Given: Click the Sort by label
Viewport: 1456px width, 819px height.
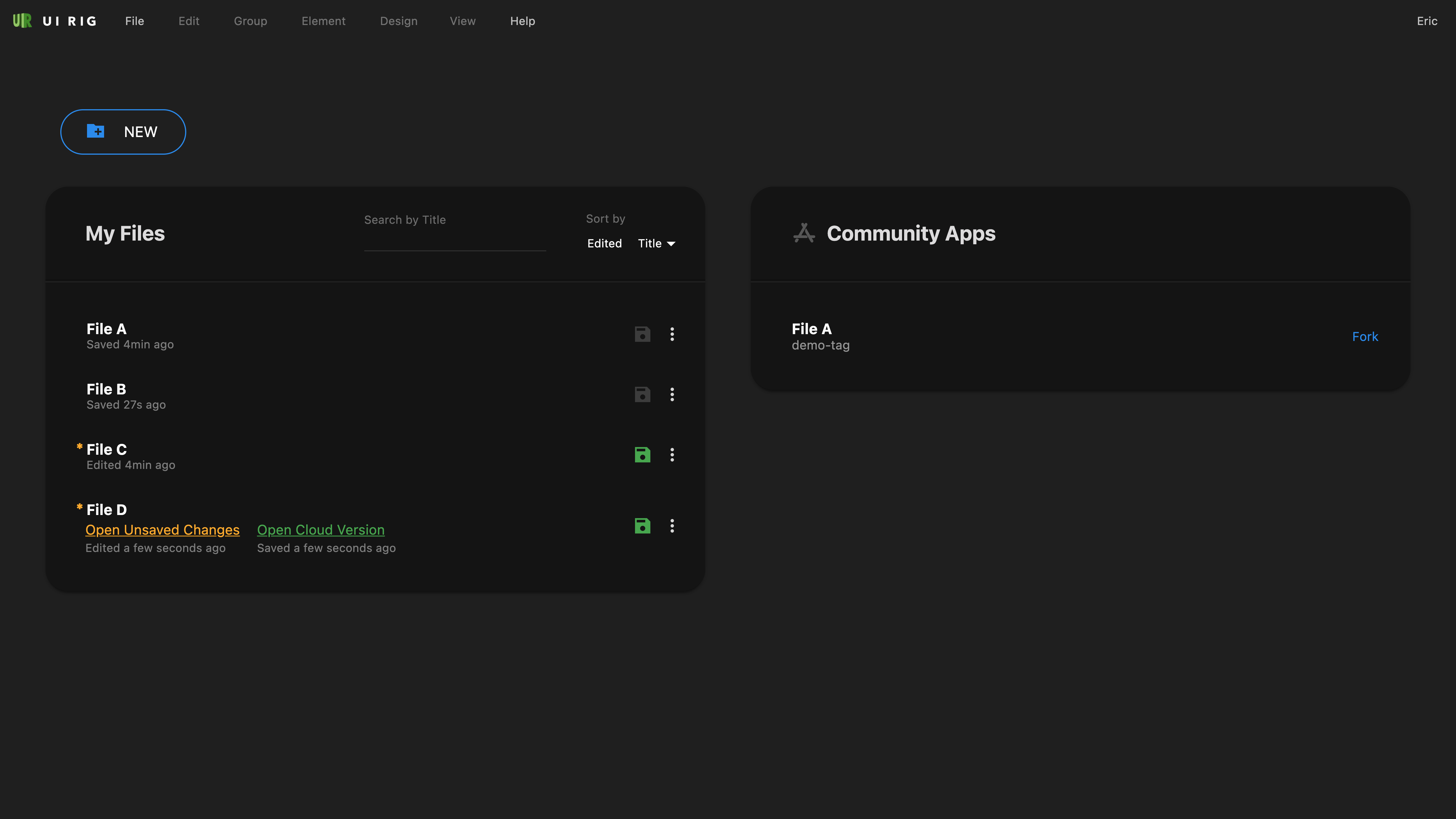Looking at the screenshot, I should click(605, 219).
